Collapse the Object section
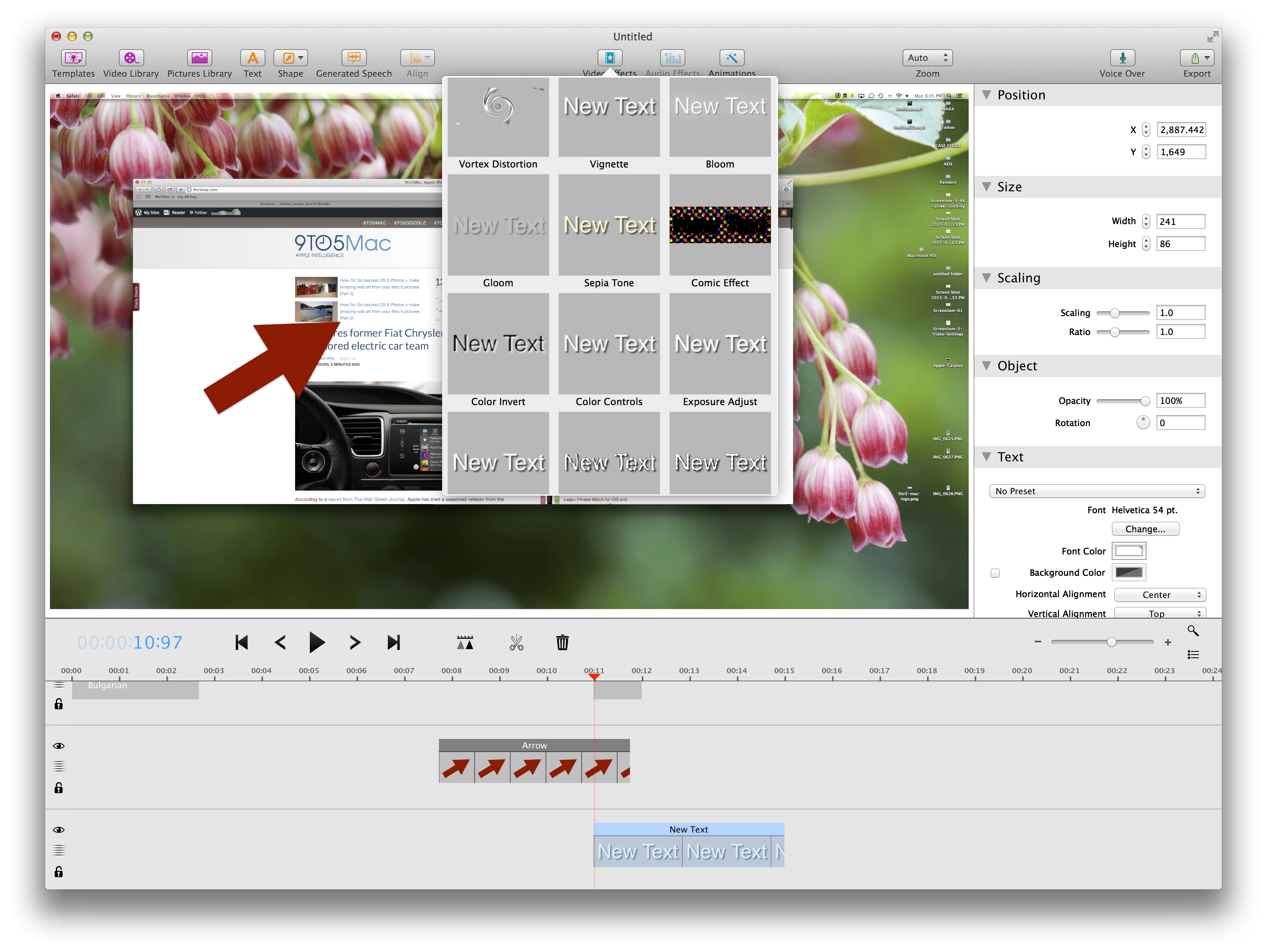 [x=987, y=366]
